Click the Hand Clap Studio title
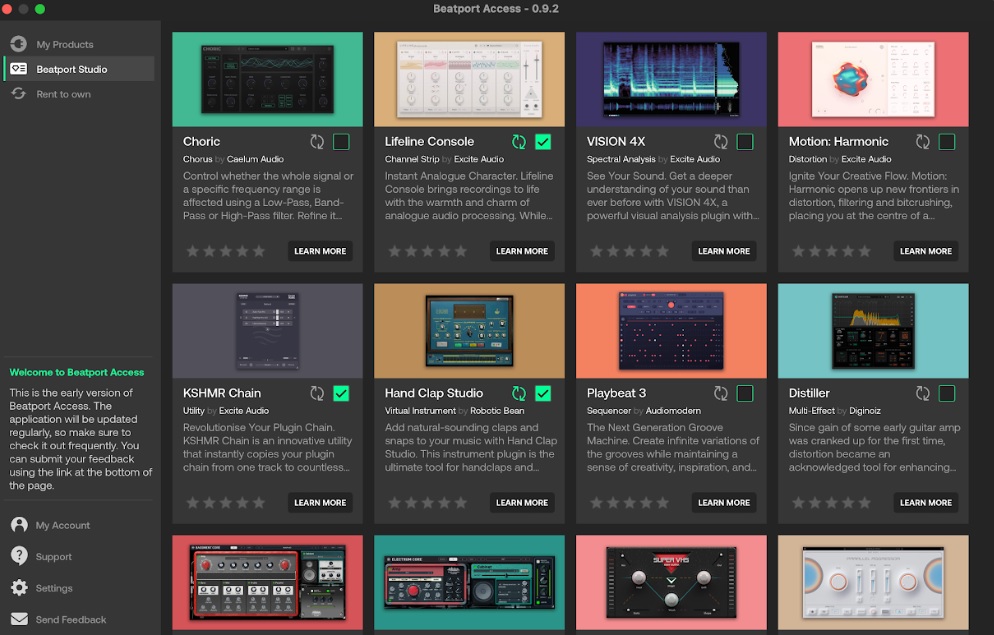Image resolution: width=994 pixels, height=635 pixels. (434, 393)
